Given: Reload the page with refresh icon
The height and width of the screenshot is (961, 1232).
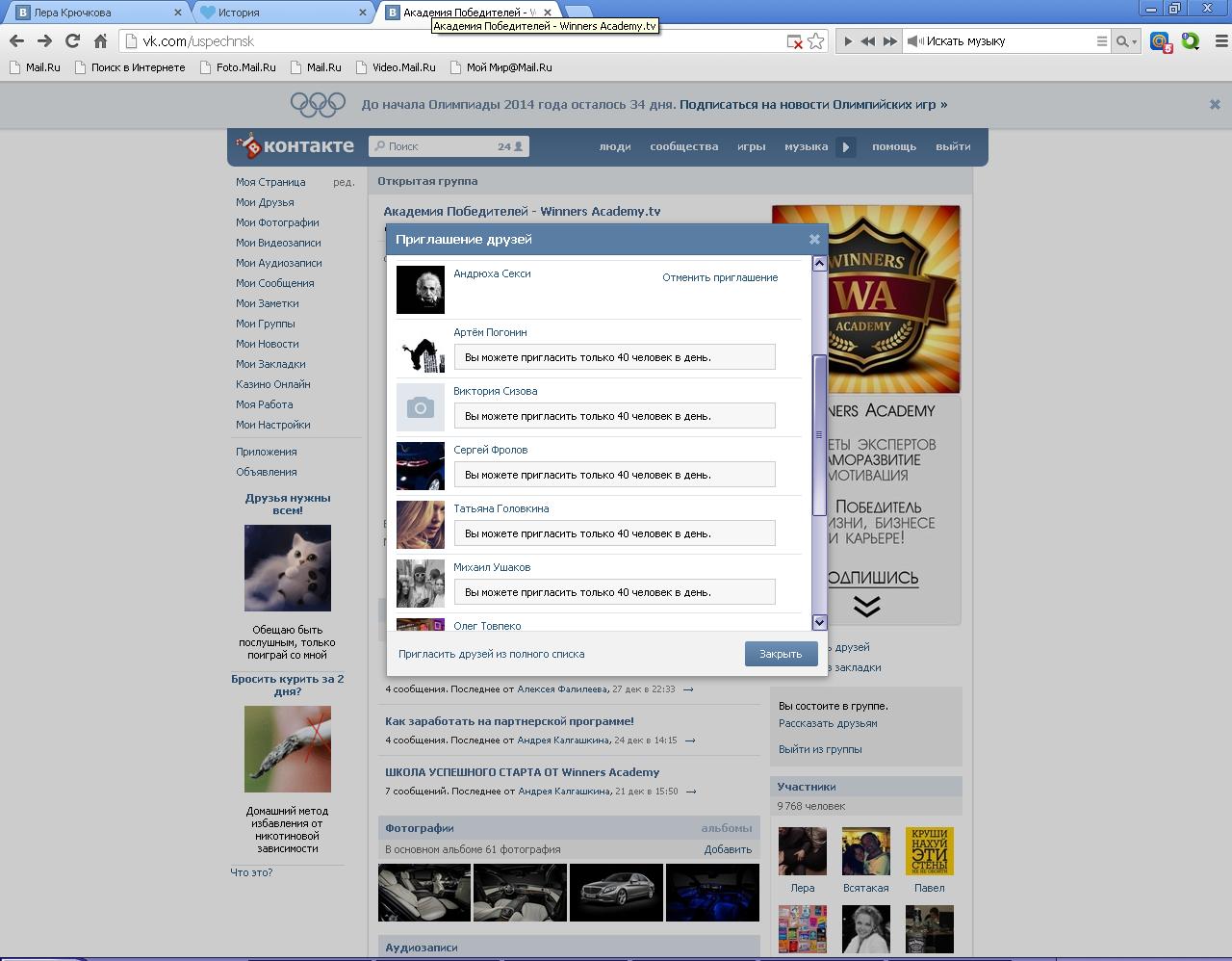Looking at the screenshot, I should pos(72,40).
